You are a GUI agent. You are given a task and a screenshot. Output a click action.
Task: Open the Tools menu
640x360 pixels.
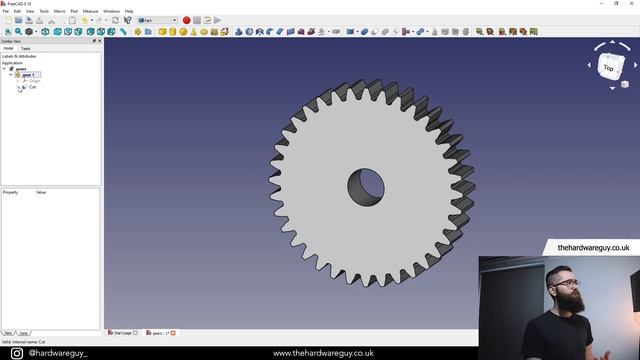[x=44, y=11]
